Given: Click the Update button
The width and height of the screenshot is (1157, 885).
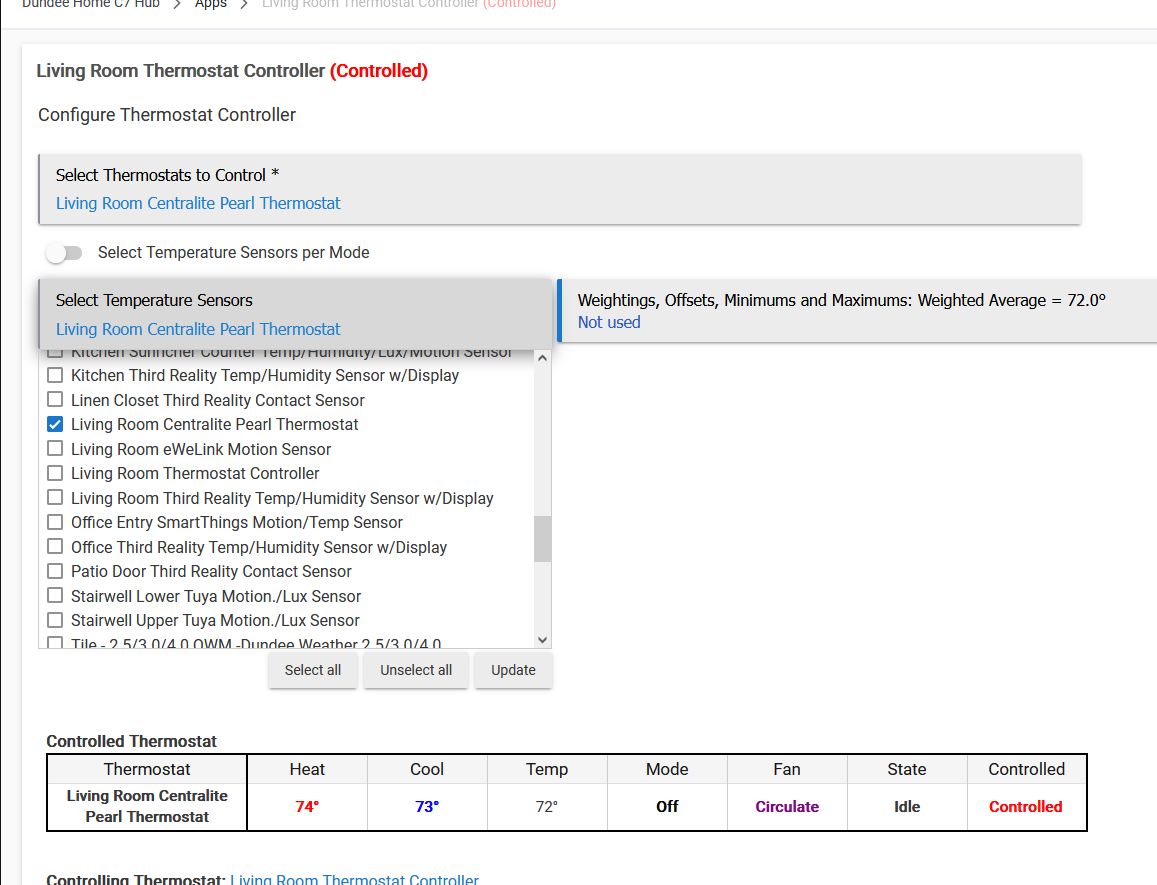Looking at the screenshot, I should (514, 670).
